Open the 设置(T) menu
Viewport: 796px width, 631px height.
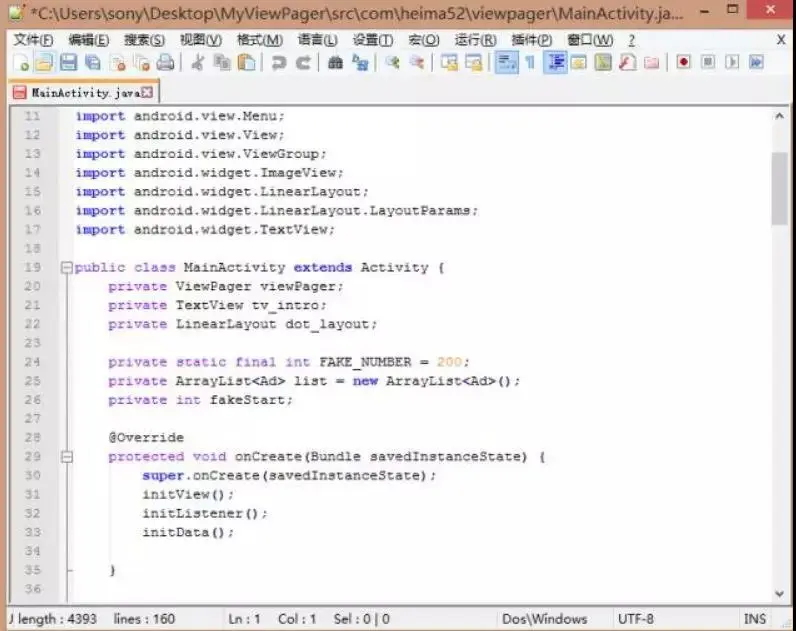(x=373, y=40)
